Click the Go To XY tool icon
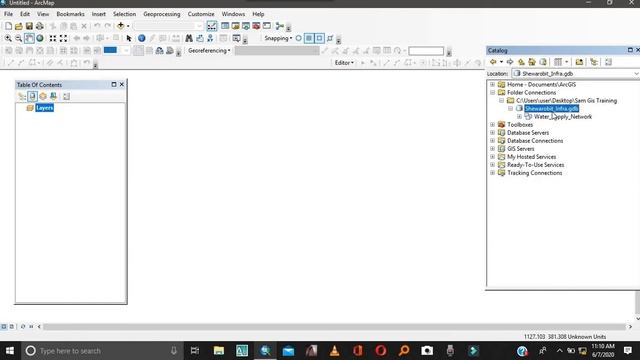Viewport: 640px width, 360px height. [210, 38]
